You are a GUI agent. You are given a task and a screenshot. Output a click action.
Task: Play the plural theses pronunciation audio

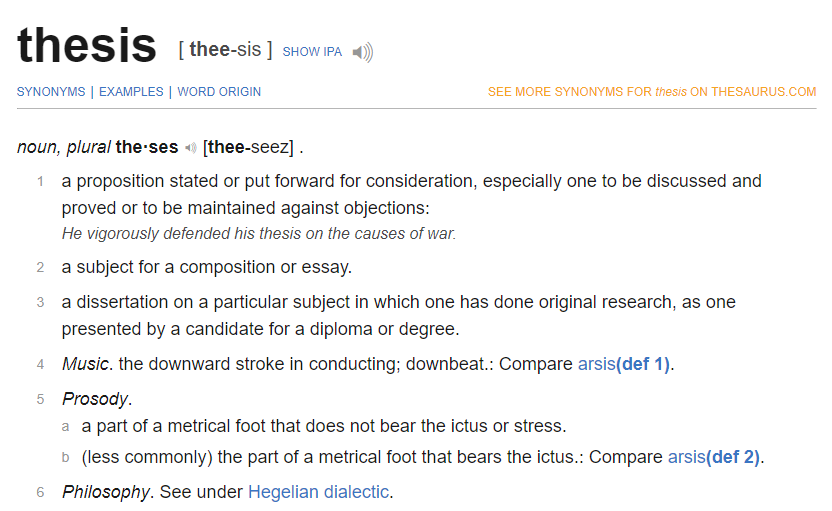pos(190,148)
